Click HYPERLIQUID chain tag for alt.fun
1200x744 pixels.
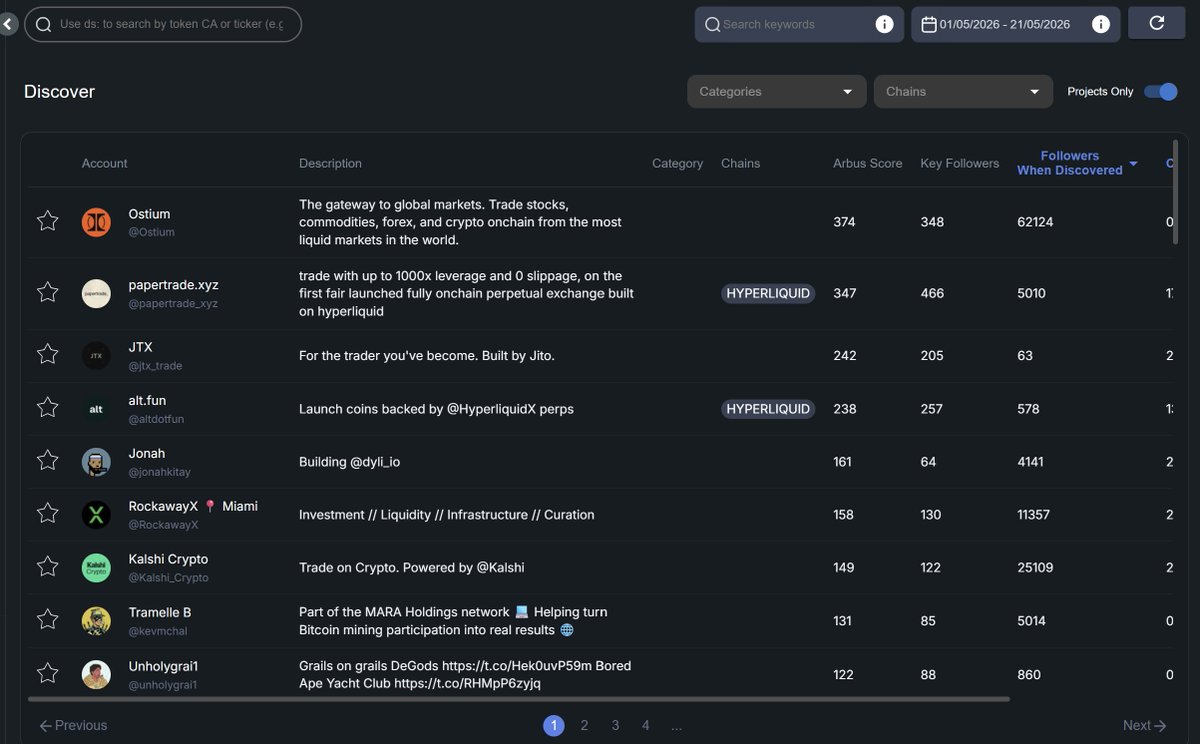click(x=768, y=408)
